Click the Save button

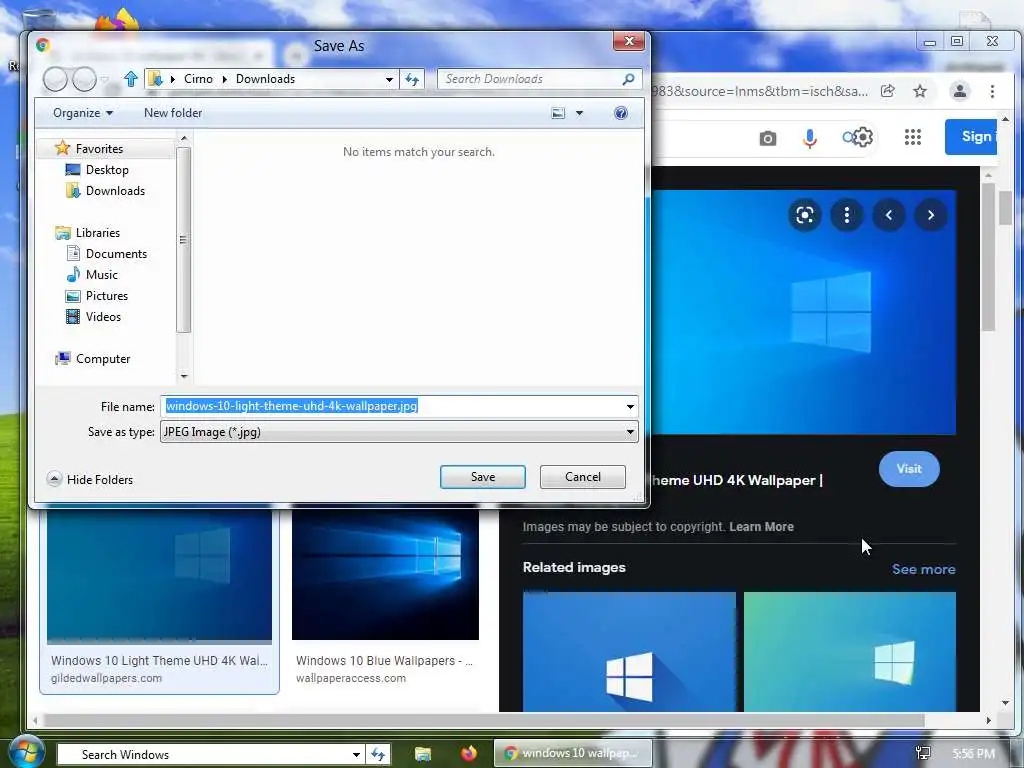pos(483,477)
